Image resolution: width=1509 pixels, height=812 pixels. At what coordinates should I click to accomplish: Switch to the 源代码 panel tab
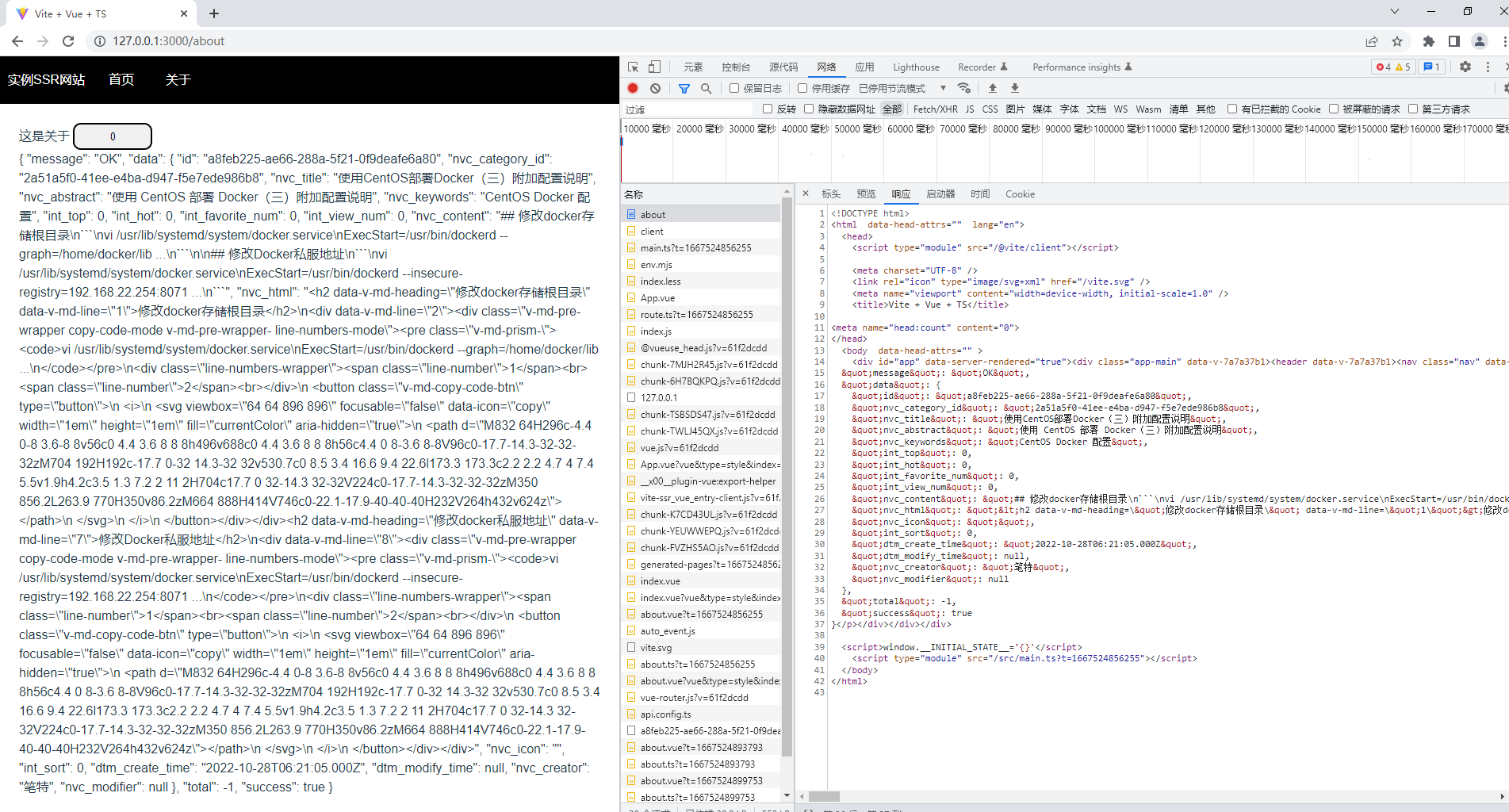(x=783, y=67)
